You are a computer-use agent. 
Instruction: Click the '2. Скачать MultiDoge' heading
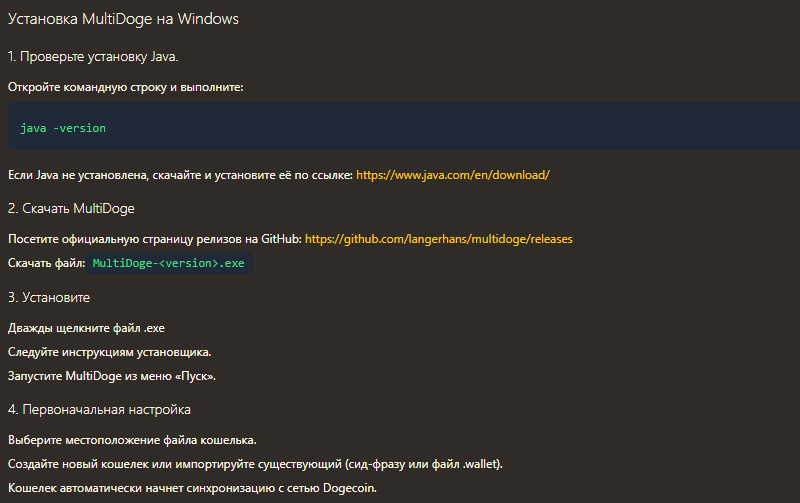71,208
